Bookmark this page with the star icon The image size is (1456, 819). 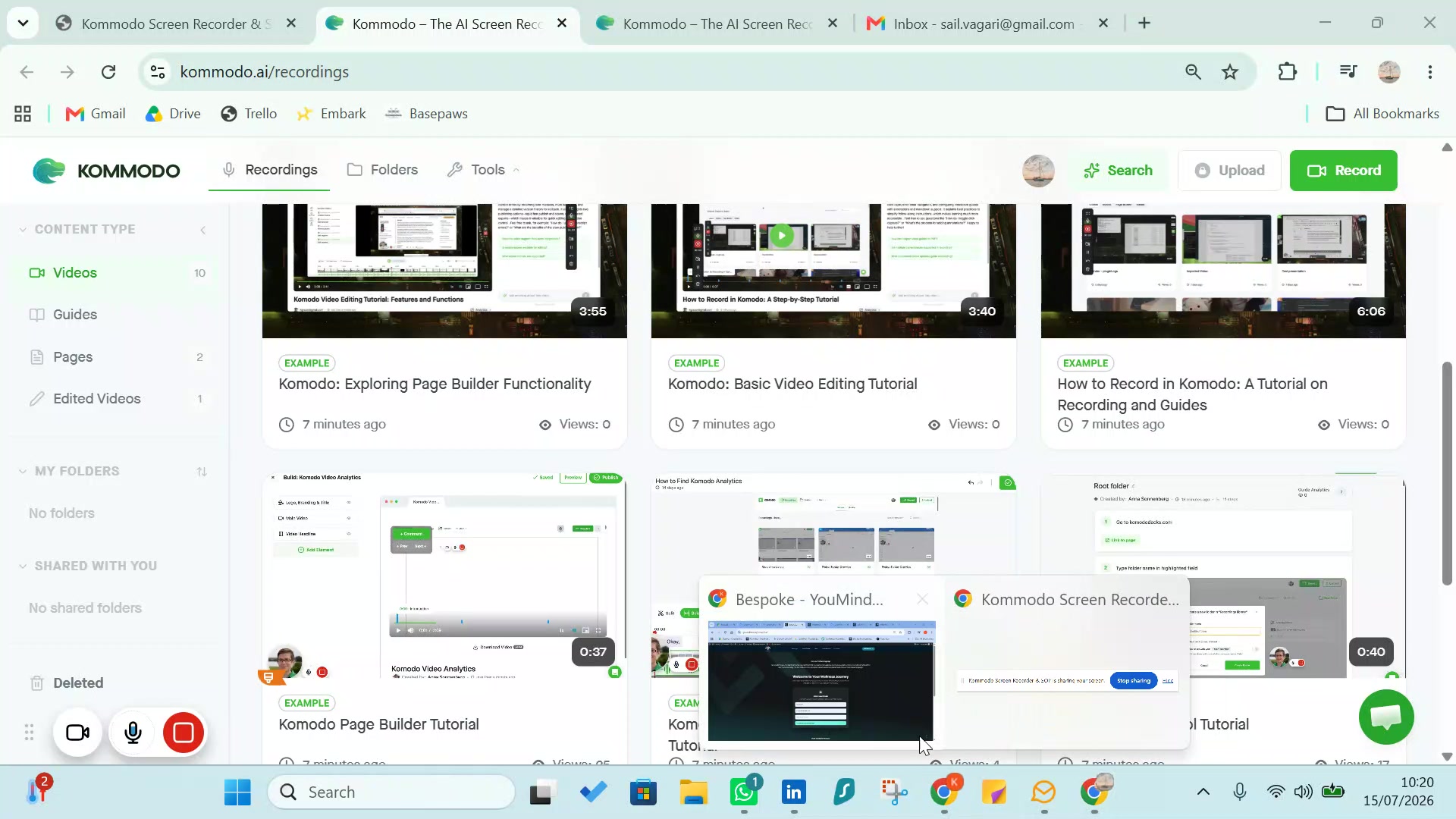(1230, 72)
